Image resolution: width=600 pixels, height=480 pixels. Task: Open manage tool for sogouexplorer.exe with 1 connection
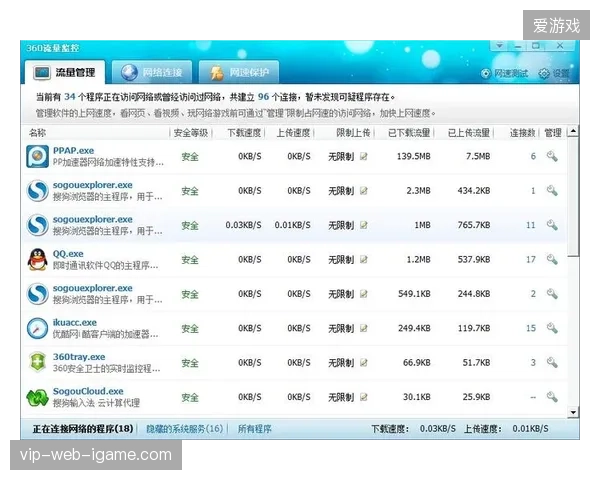pos(552,190)
